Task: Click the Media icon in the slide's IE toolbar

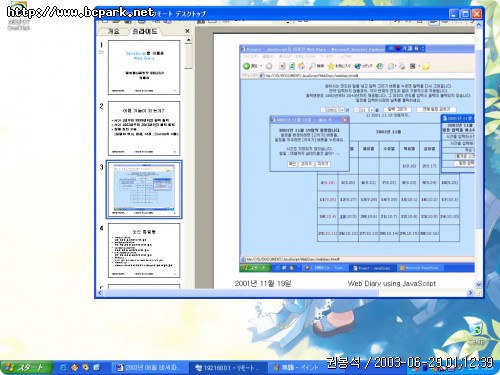Action: point(358,66)
